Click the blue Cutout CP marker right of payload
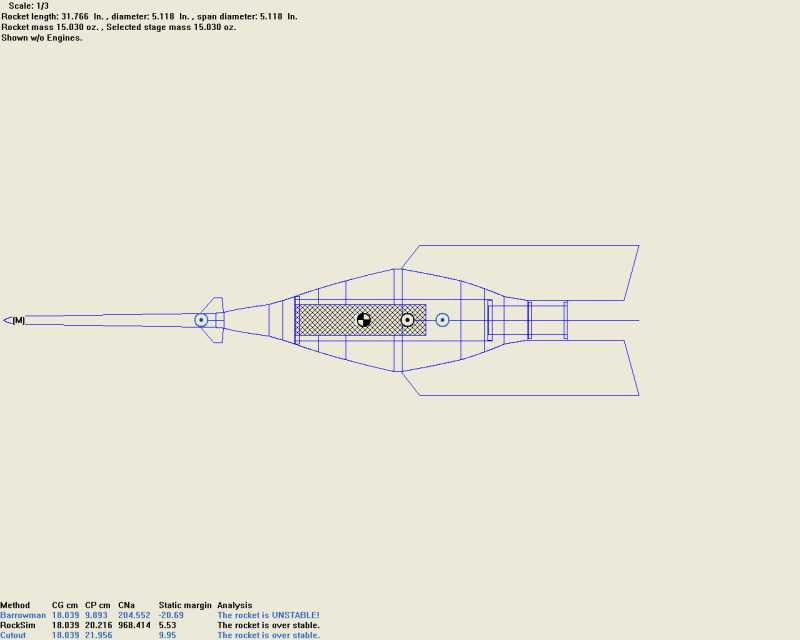This screenshot has height=640, width=800. [x=442, y=320]
